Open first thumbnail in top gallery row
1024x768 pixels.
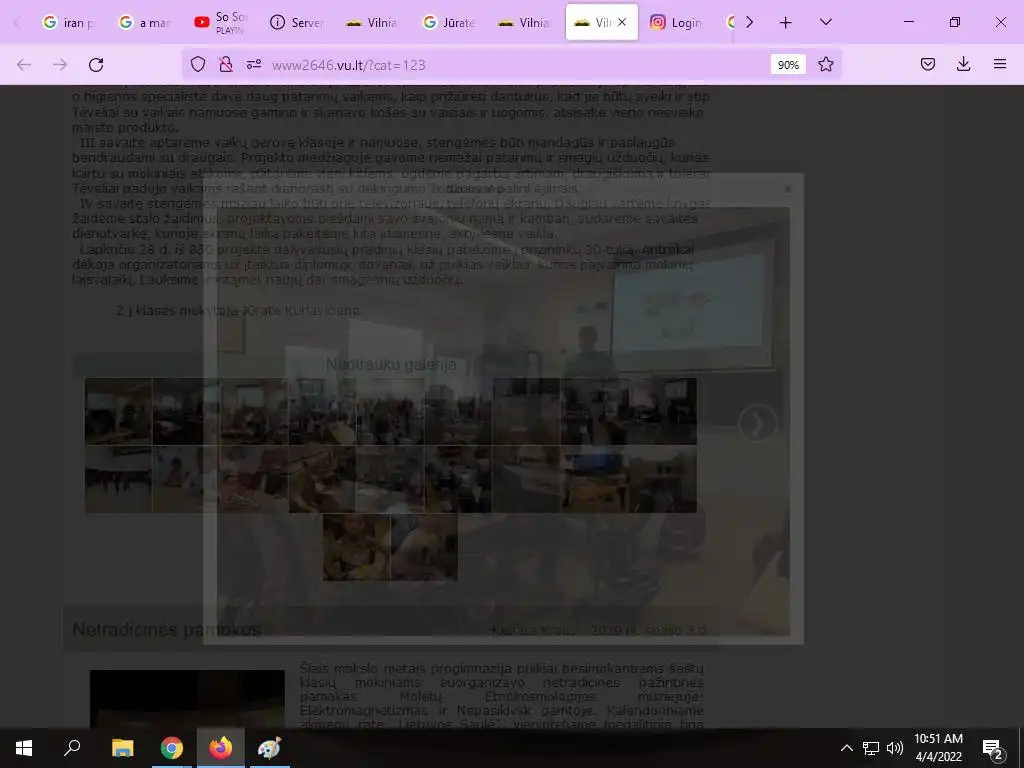[x=118, y=411]
